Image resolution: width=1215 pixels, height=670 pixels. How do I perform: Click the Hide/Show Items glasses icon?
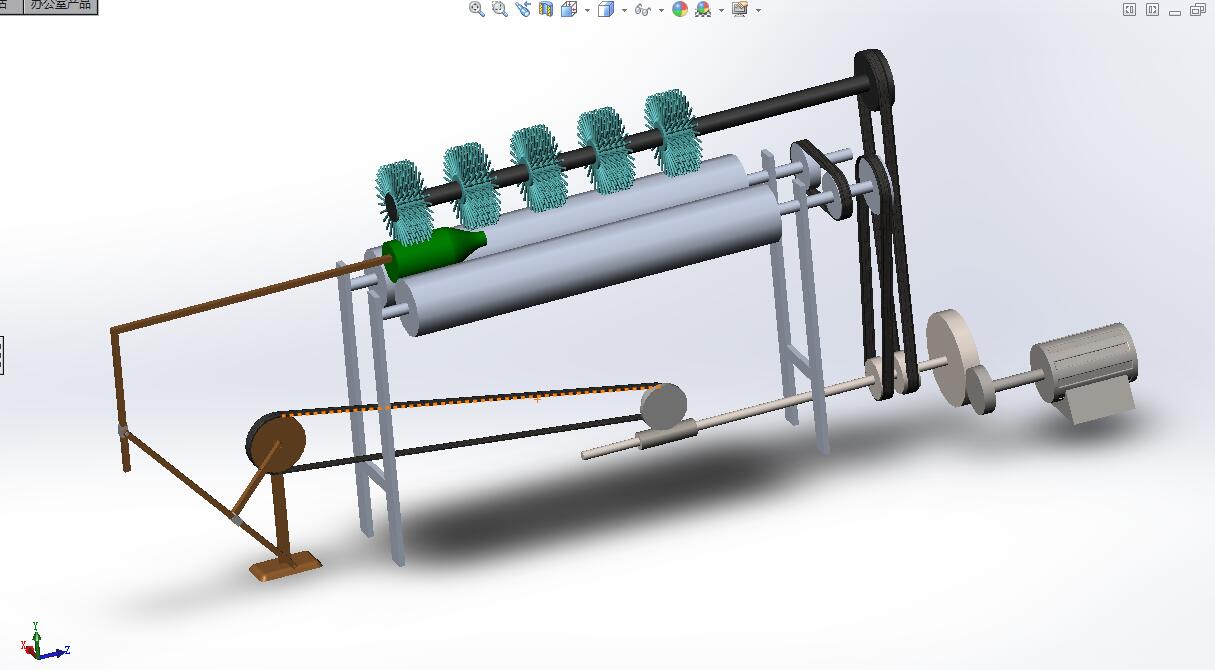tap(643, 9)
